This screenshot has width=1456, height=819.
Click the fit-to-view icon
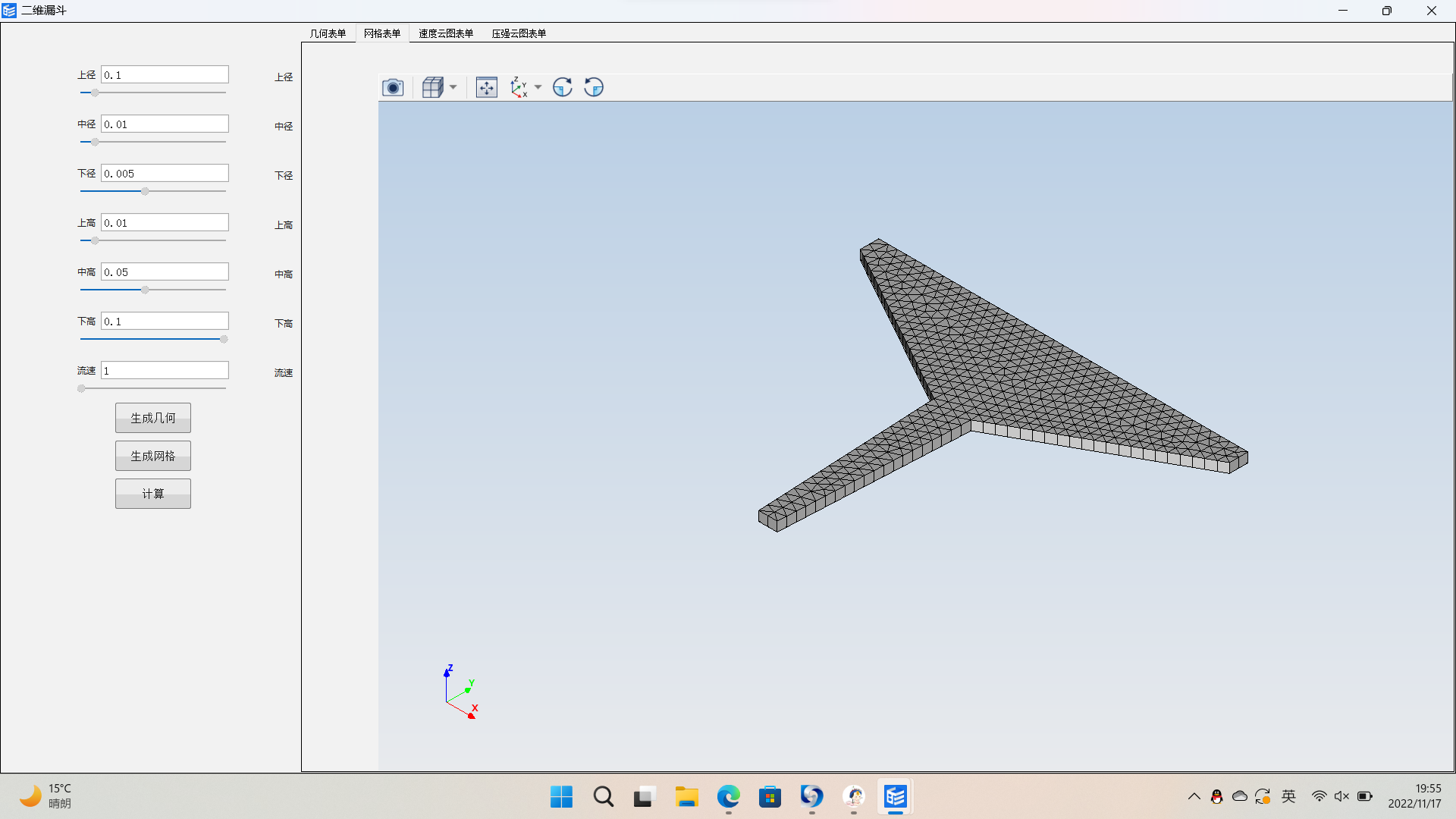[x=487, y=87]
